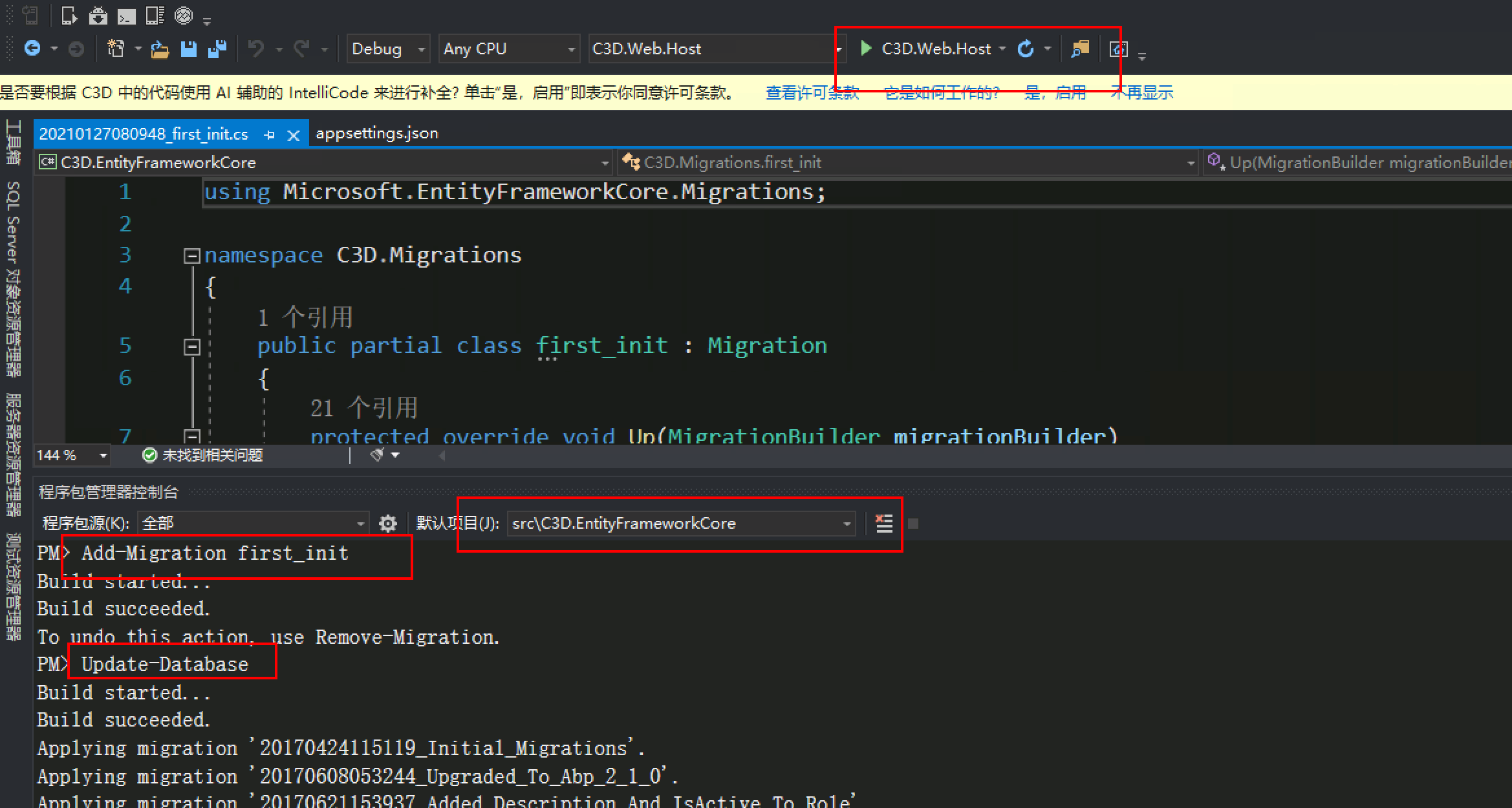Click the Navigate Forward arrow icon
Screen dimensions: 1512x808
pos(76,48)
